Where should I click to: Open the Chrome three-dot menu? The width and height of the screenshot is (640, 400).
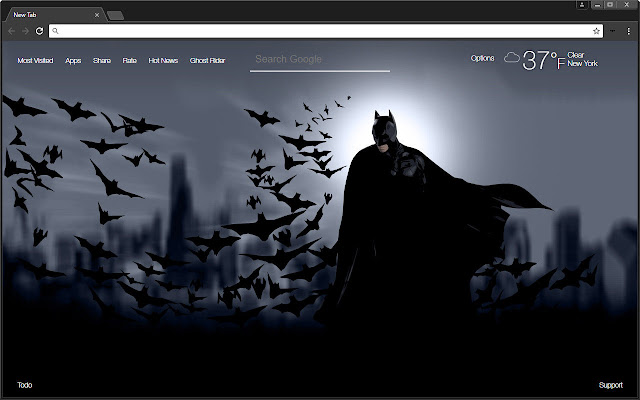pos(629,31)
